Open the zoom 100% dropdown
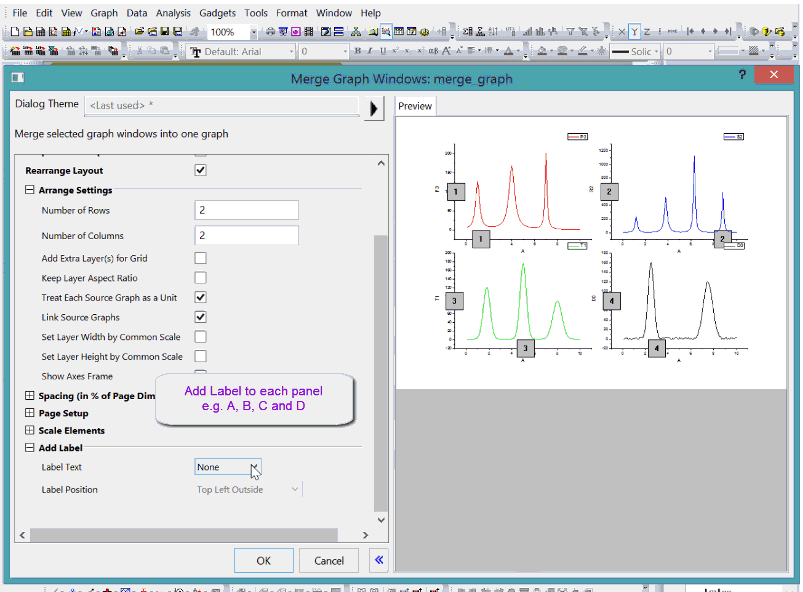The height and width of the screenshot is (592, 803). 253,32
